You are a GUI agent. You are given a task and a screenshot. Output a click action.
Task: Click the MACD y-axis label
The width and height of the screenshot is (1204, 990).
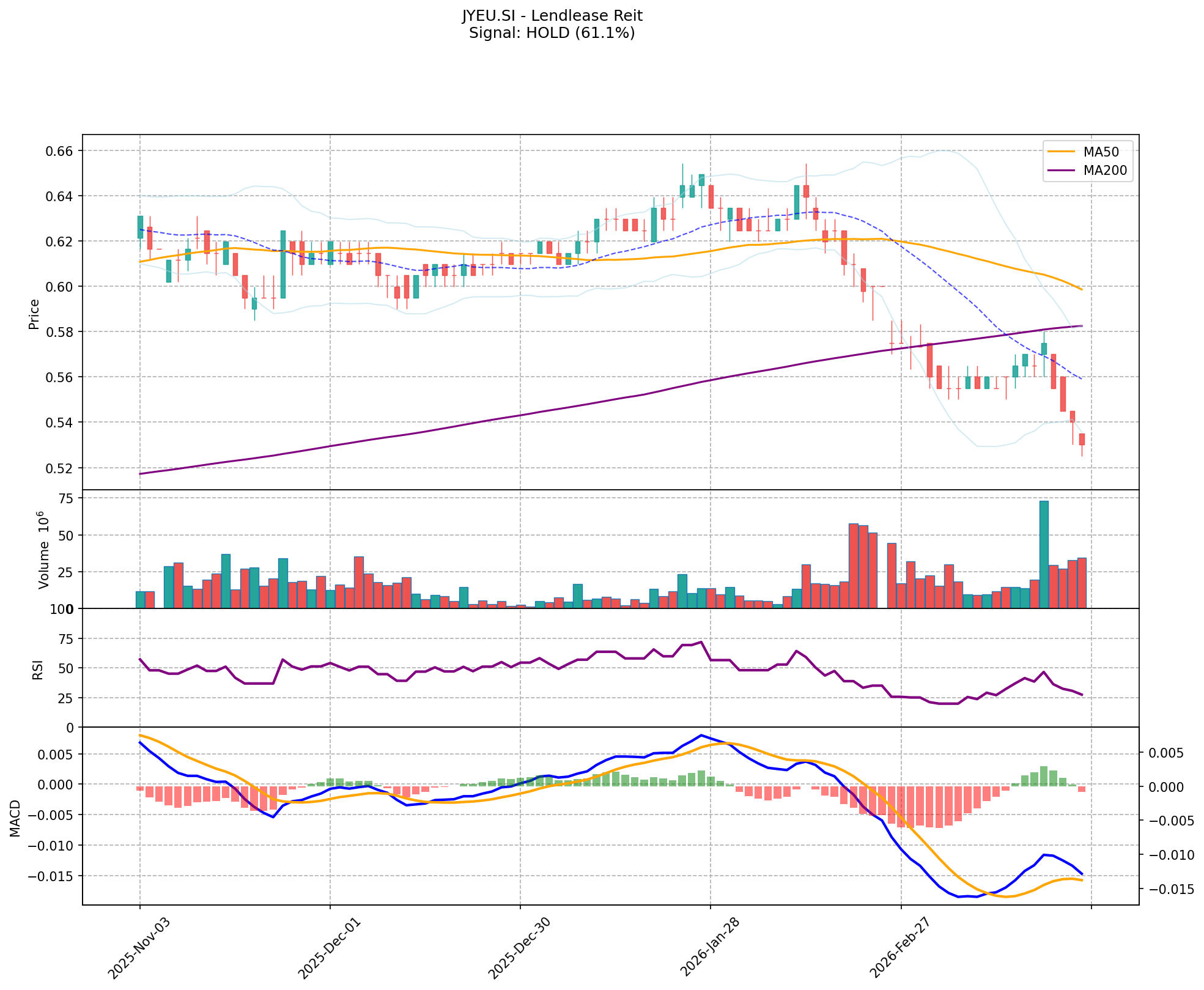16,818
